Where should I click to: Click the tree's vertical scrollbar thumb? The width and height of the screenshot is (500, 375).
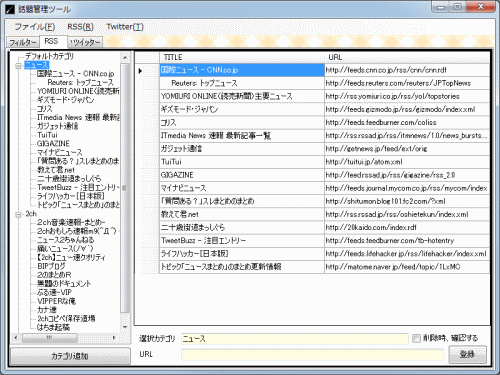tap(125, 188)
